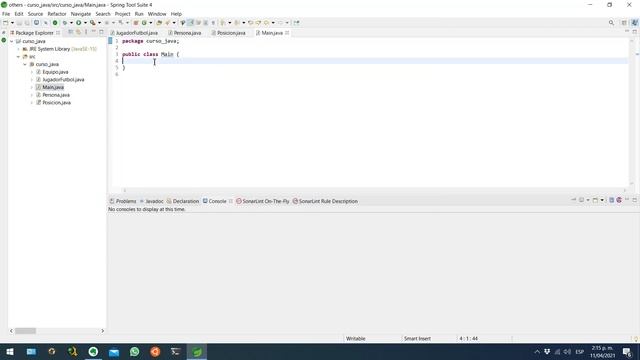The width and height of the screenshot is (640, 360).
Task: Open the Run icon dropdown arrow
Action: [85, 23]
